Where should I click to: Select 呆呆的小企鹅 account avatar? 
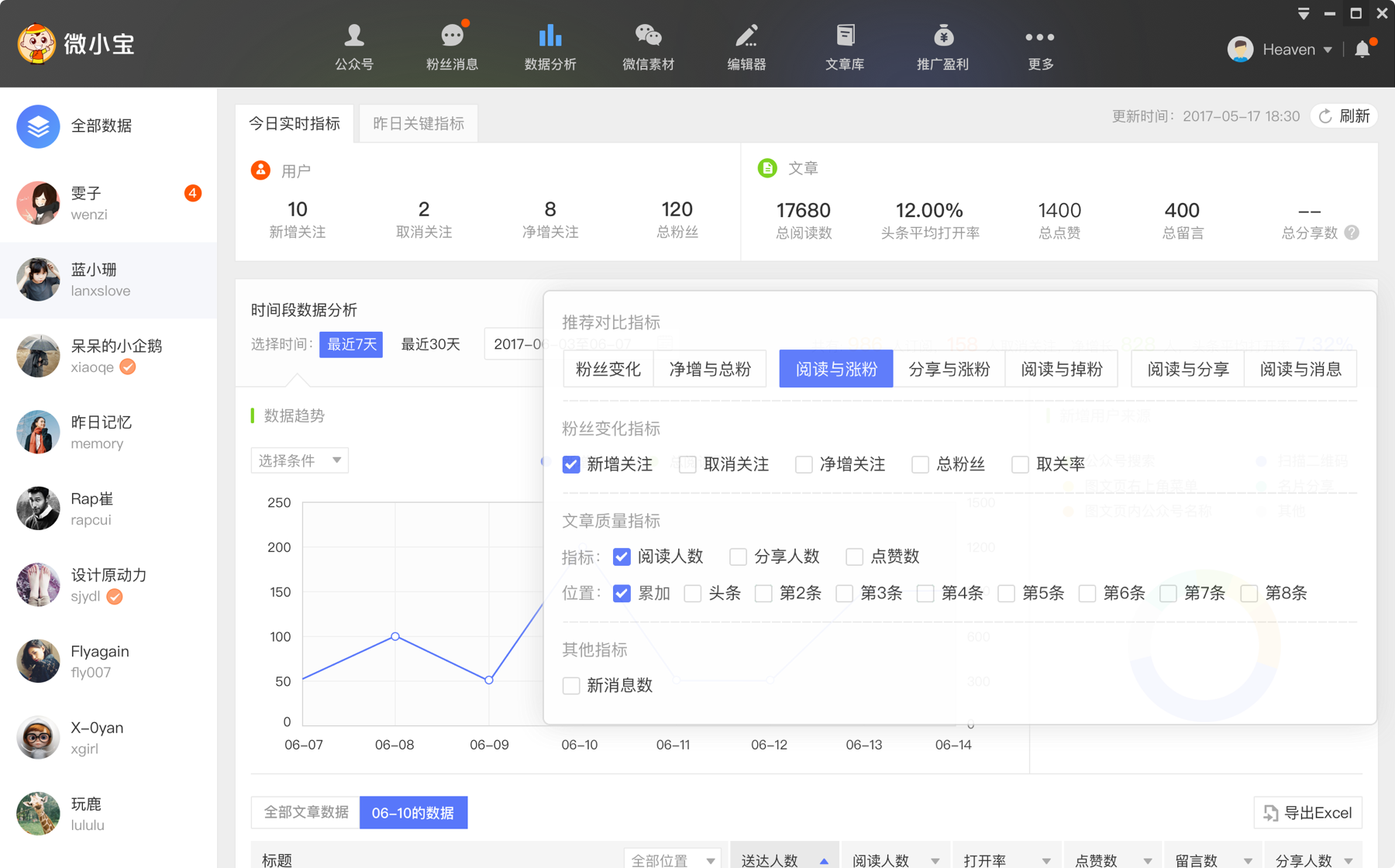click(x=38, y=356)
